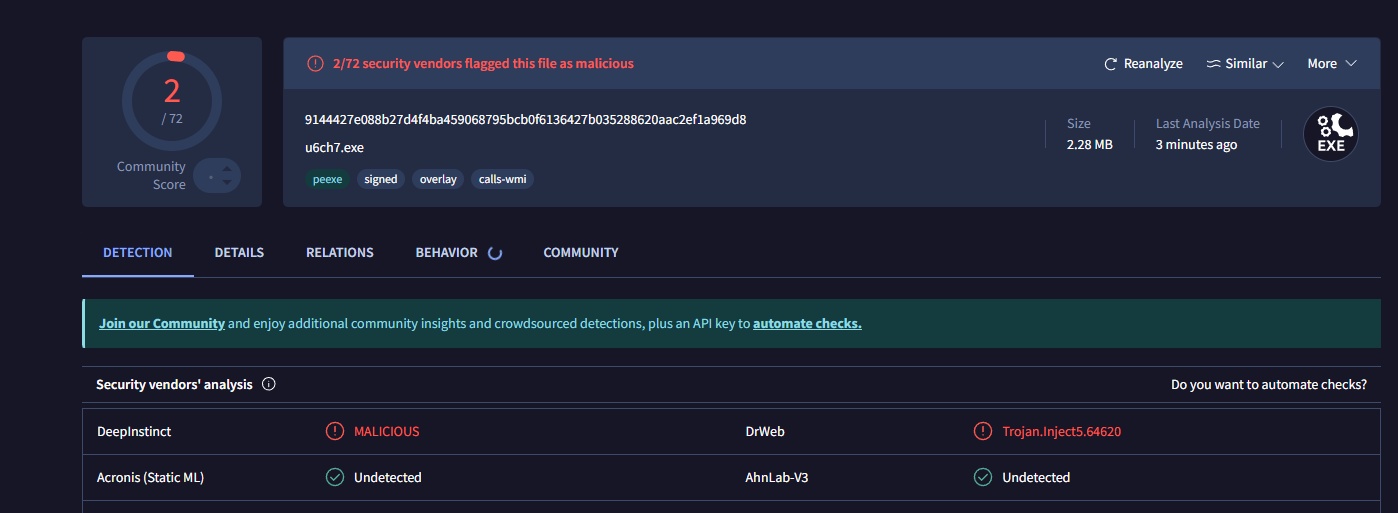Click the Acronis undetected checkmark icon

pyautogui.click(x=335, y=478)
